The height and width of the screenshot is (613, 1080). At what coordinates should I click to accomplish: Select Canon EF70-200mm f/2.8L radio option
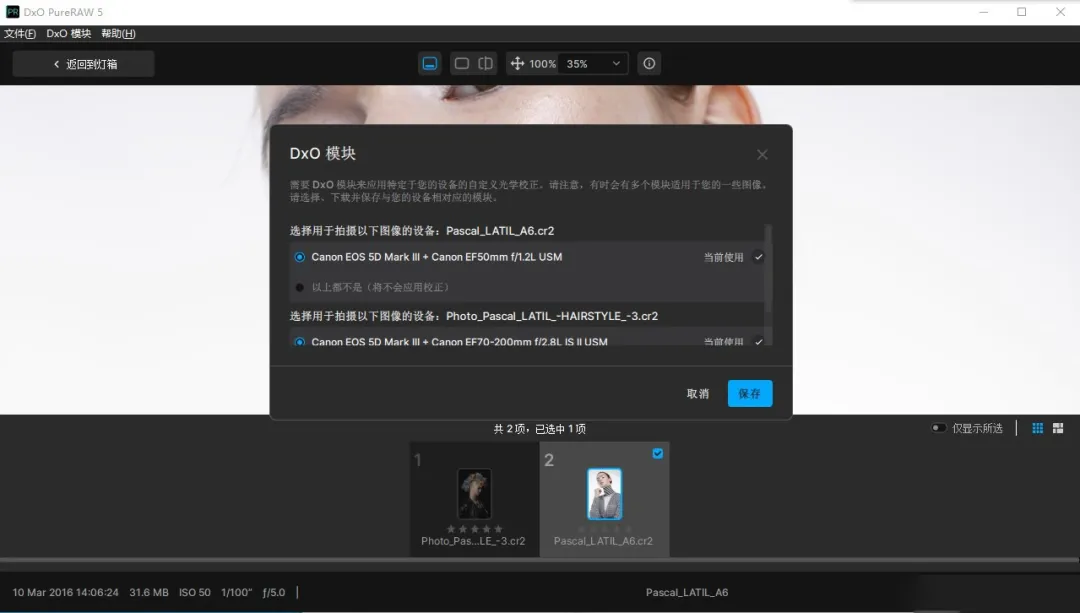click(300, 342)
